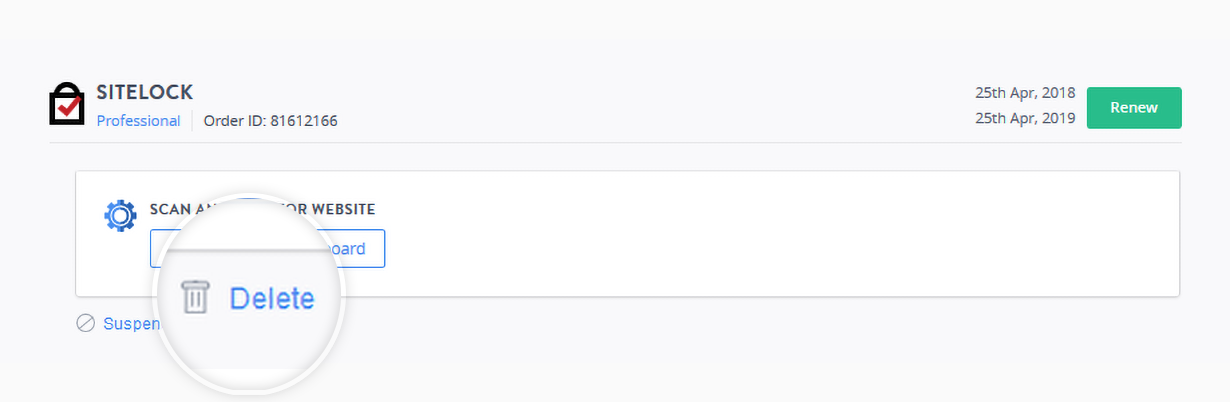This screenshot has height=402, width=1230.
Task: Click the start date 25th Apr, 2018
Action: tap(1025, 93)
